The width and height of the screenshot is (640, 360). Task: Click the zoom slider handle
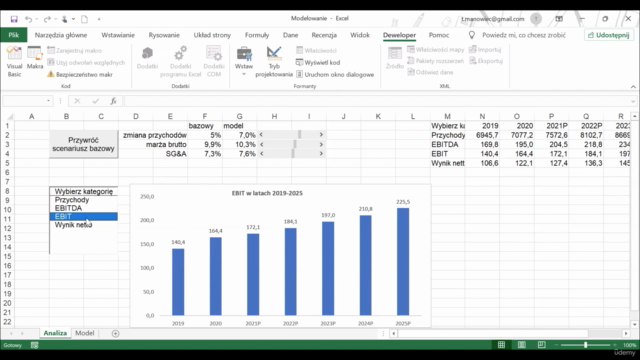(x=585, y=345)
